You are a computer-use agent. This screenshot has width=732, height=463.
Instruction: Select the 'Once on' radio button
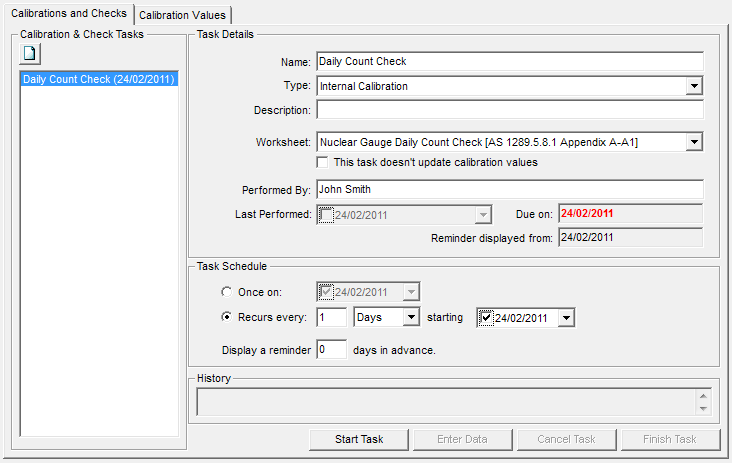click(227, 292)
